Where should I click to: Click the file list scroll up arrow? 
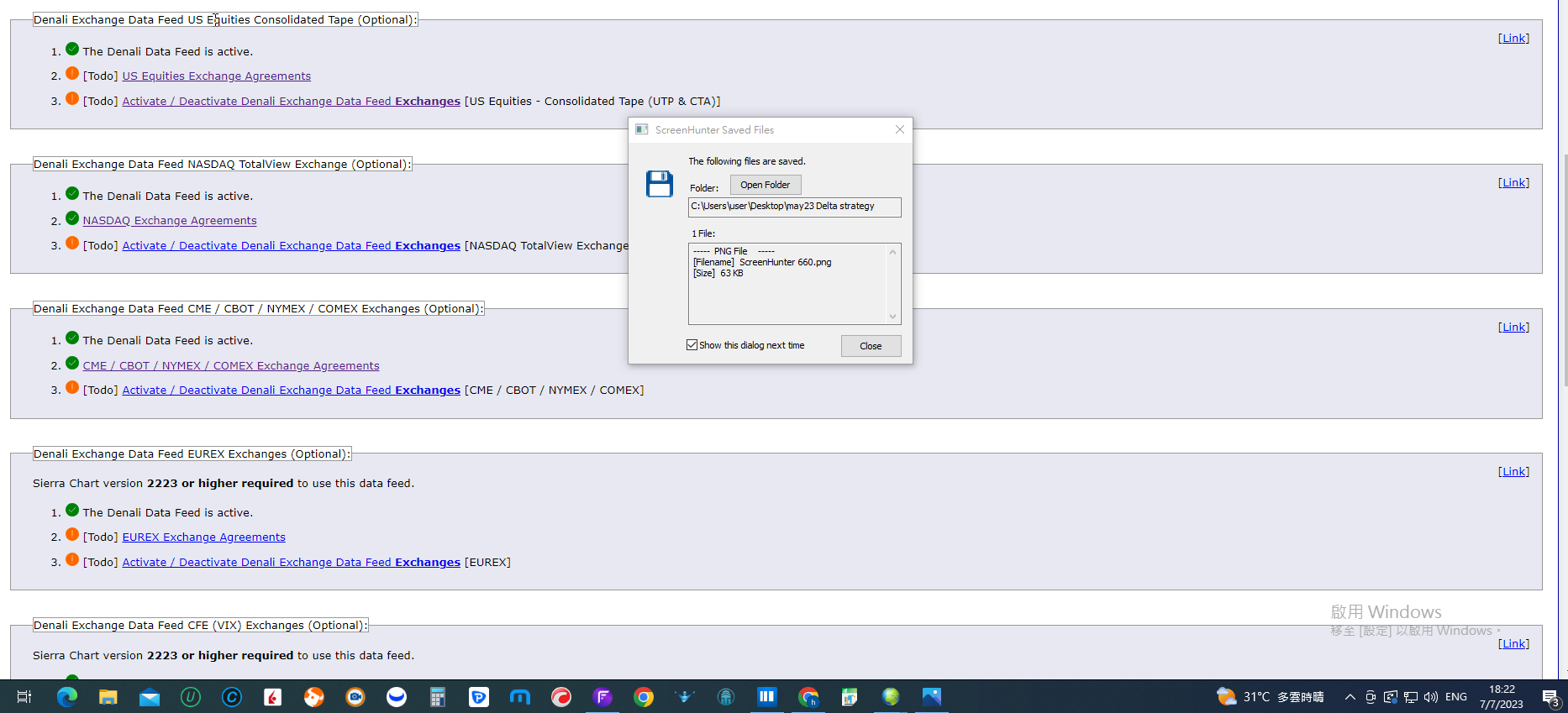click(893, 252)
